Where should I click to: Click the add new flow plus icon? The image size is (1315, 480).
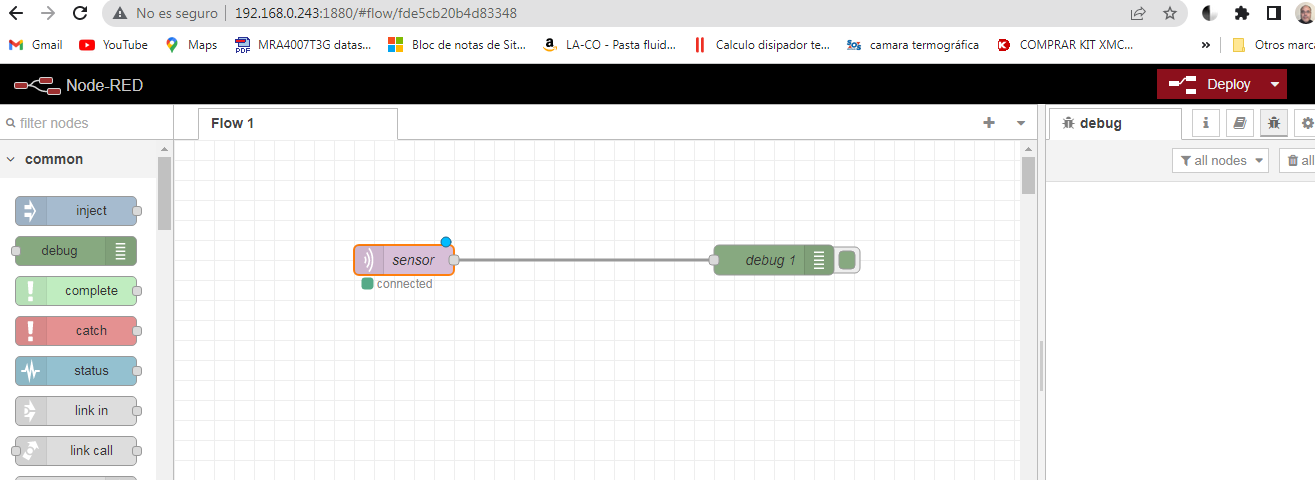click(989, 123)
